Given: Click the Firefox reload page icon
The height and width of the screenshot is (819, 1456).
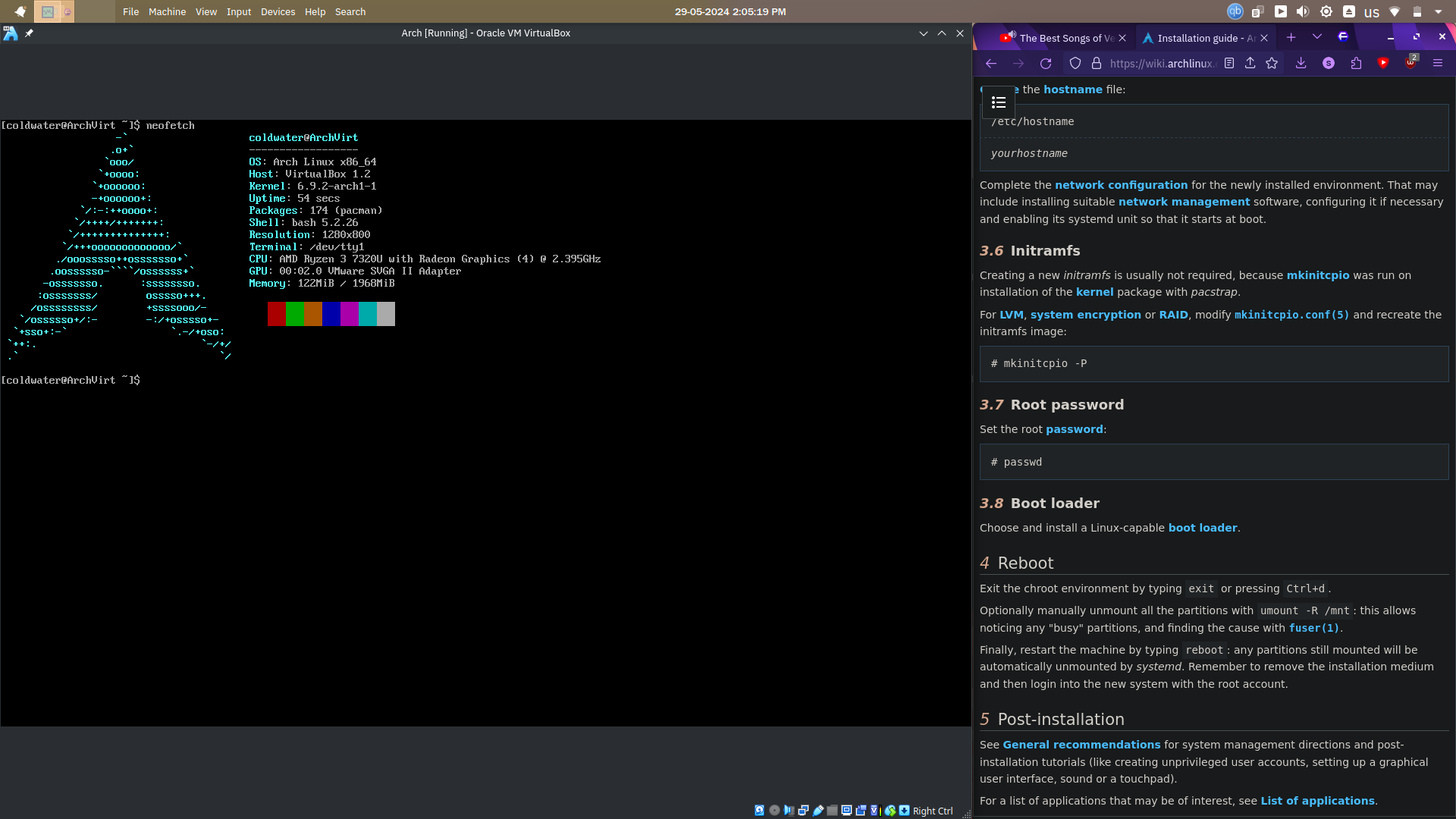Looking at the screenshot, I should 1046,64.
